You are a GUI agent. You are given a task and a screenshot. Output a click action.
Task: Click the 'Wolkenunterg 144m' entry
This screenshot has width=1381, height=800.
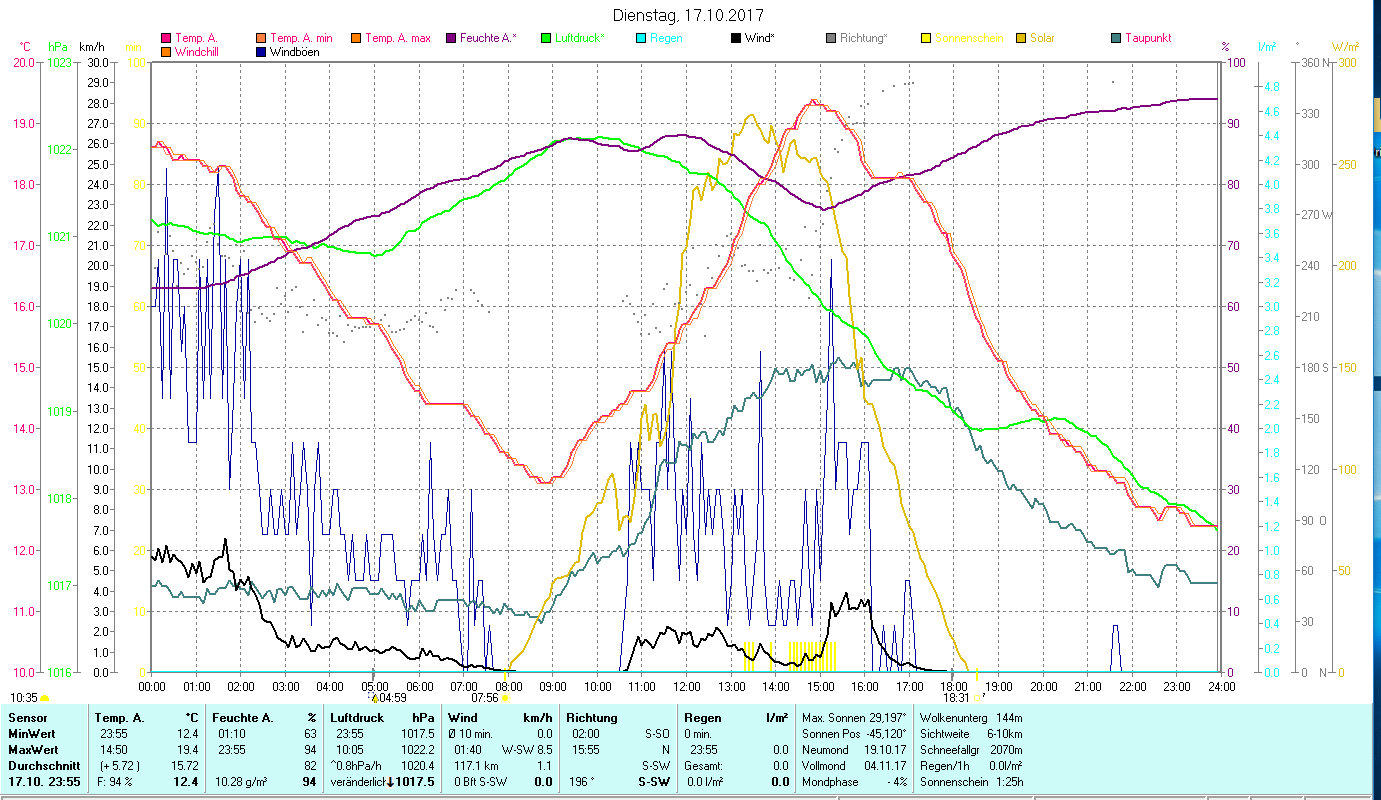(971, 718)
